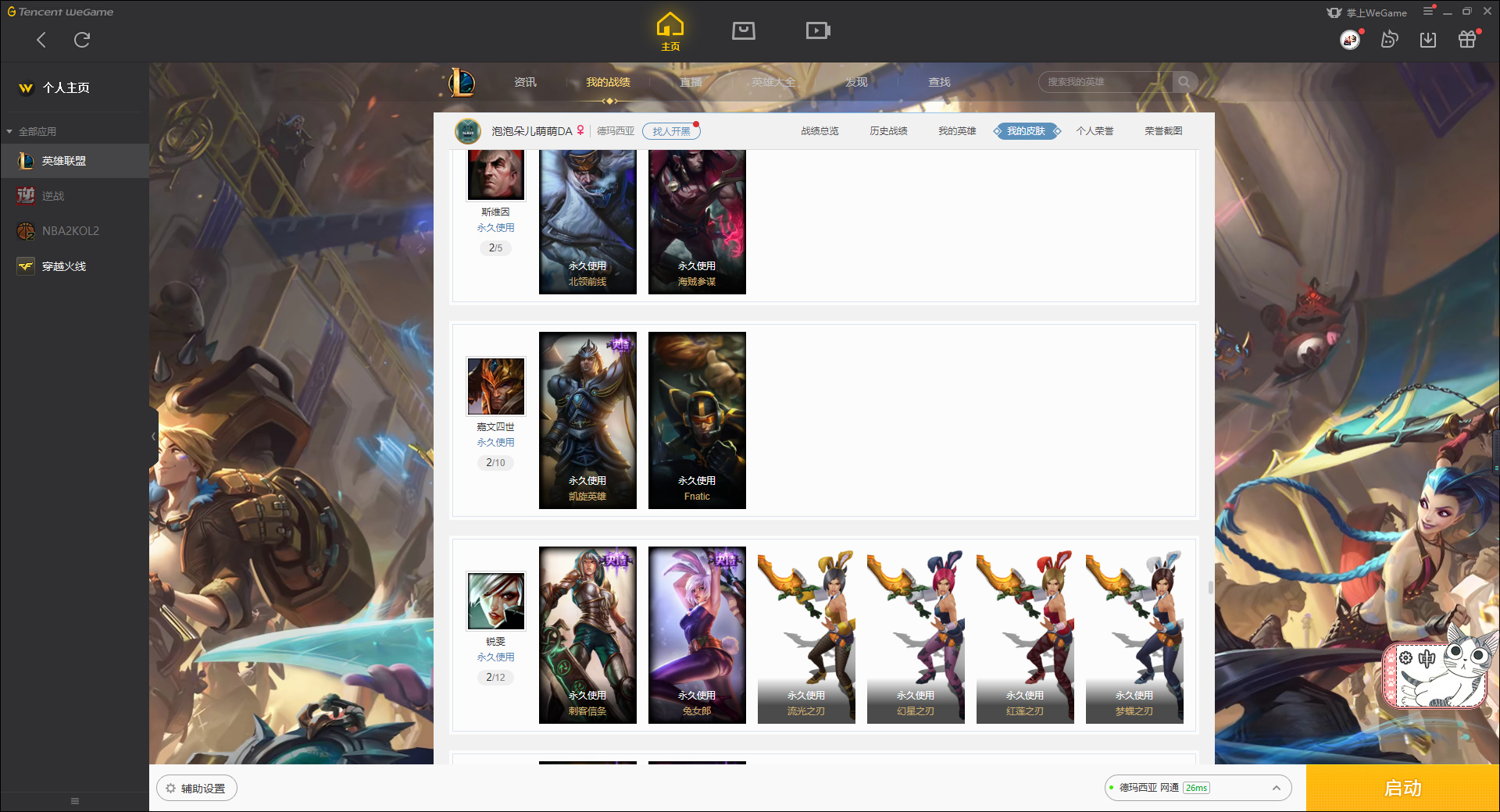Open the 北领前线 skin card

[587, 222]
